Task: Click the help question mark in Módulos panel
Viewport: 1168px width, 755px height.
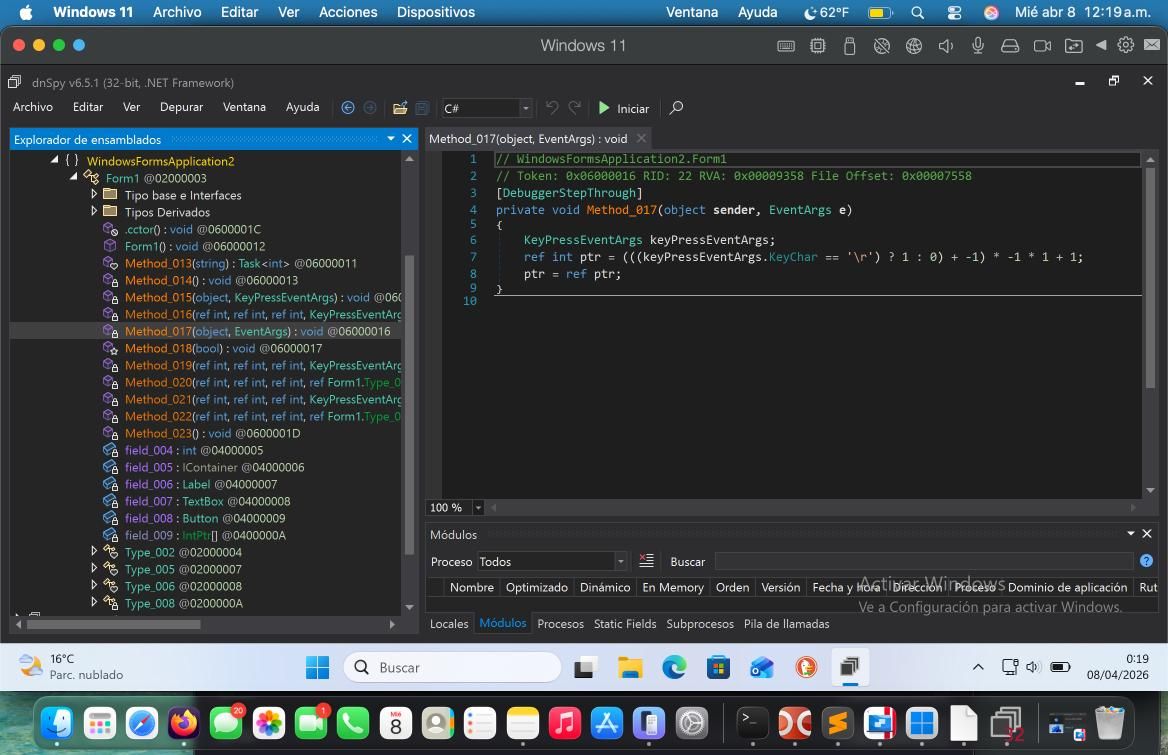Action: pos(1146,561)
